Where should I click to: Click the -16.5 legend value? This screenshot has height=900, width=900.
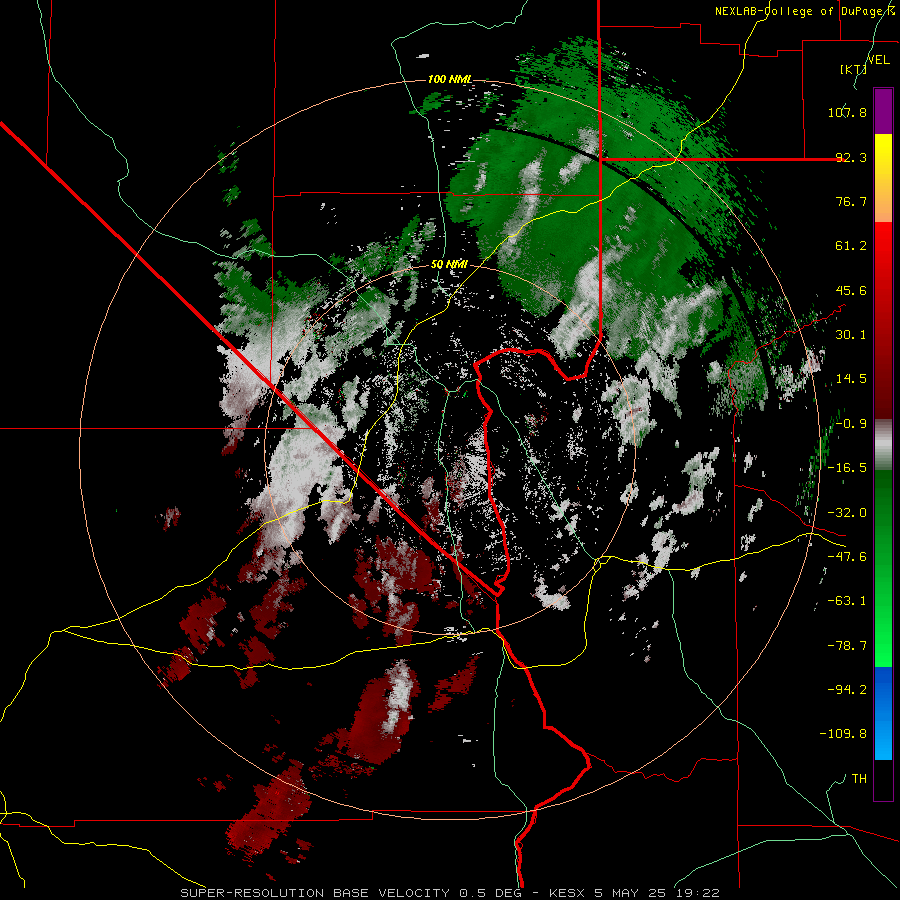pos(847,468)
